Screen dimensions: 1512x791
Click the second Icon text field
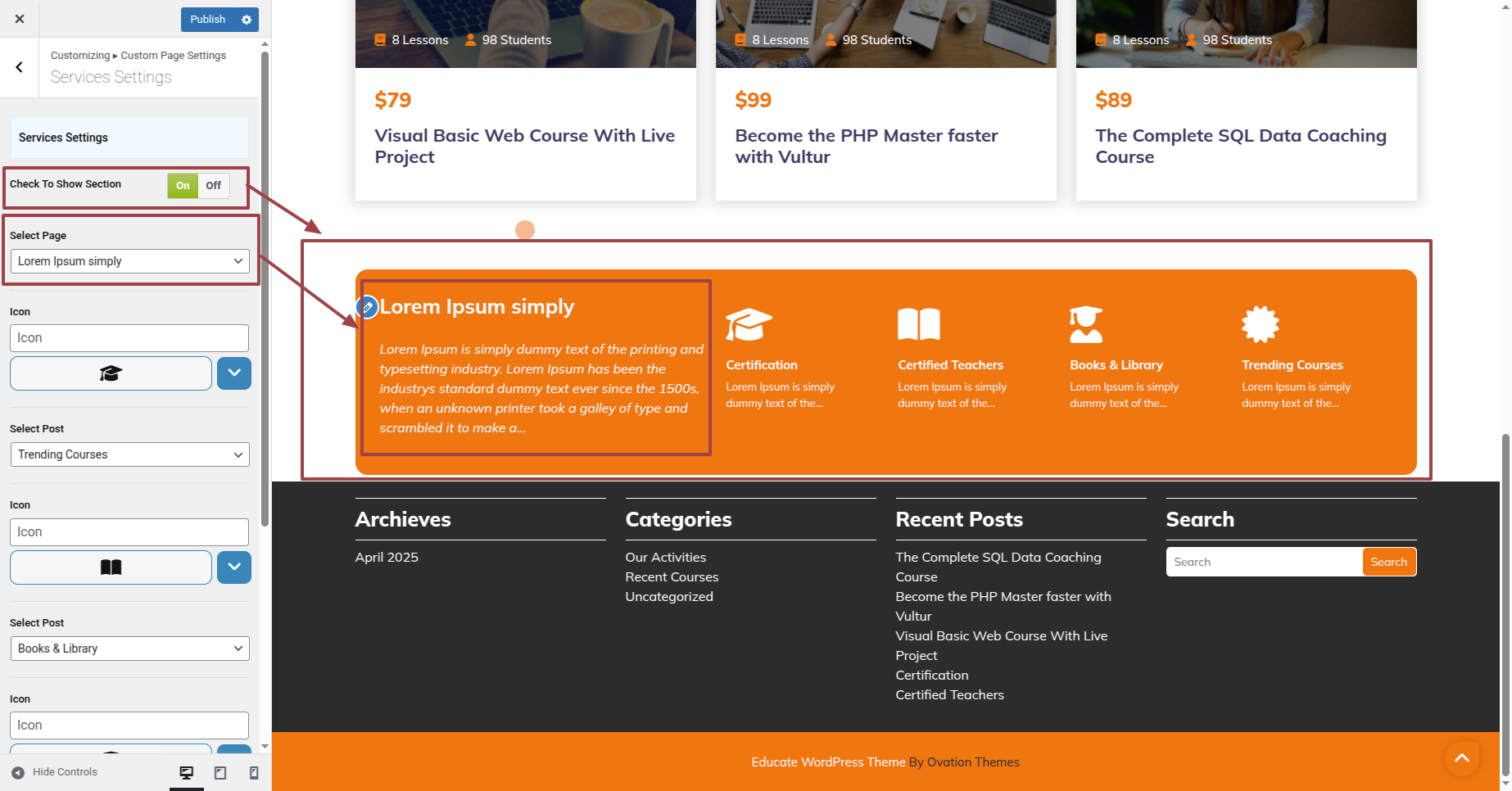point(129,532)
